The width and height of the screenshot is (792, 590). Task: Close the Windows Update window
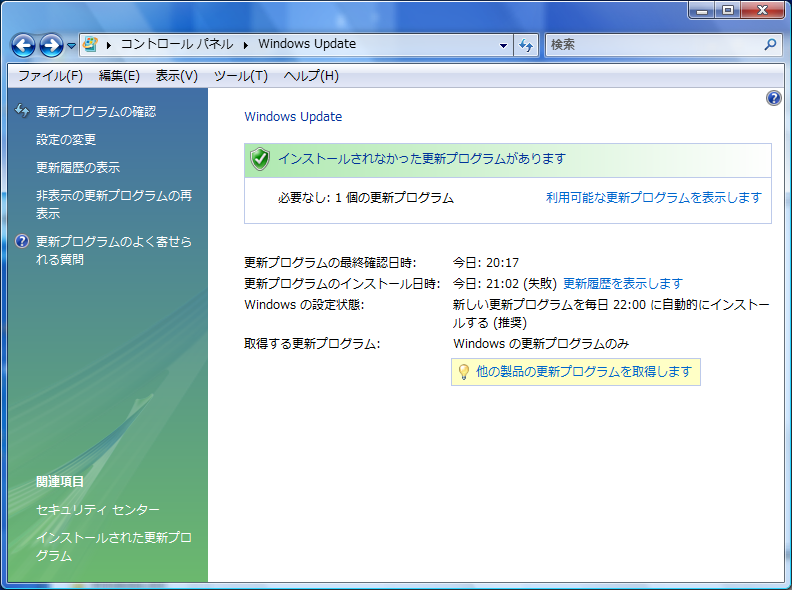(x=763, y=10)
